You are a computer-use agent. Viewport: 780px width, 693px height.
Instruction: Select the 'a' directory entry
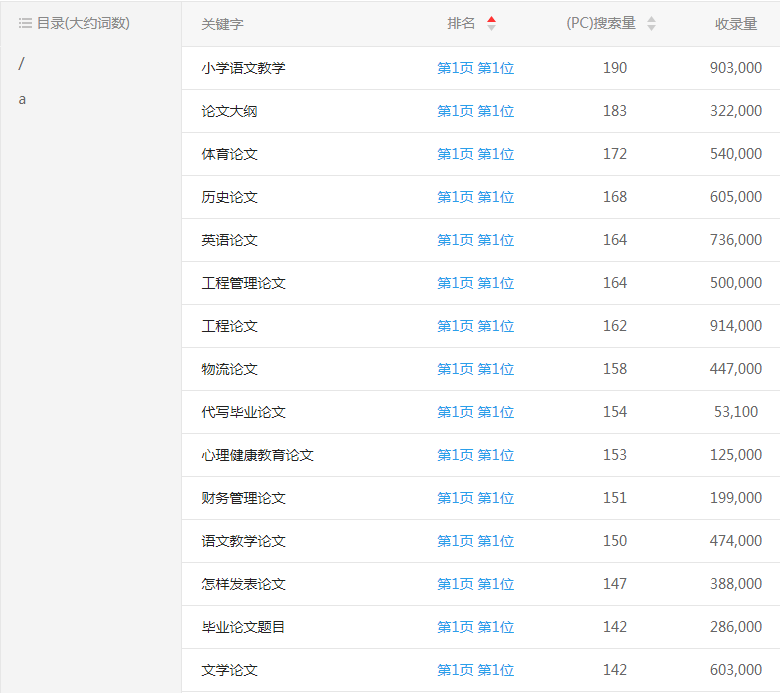23,99
